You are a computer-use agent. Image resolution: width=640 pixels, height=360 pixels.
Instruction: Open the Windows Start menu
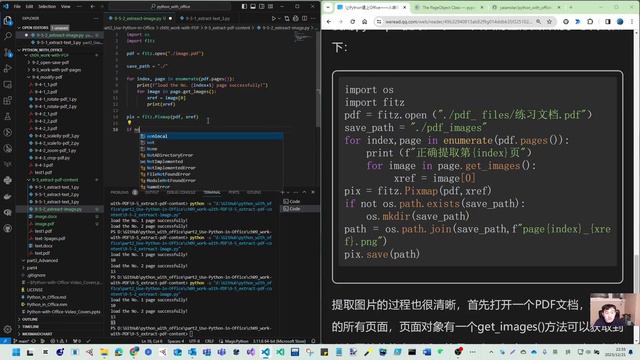[x=16, y=352]
